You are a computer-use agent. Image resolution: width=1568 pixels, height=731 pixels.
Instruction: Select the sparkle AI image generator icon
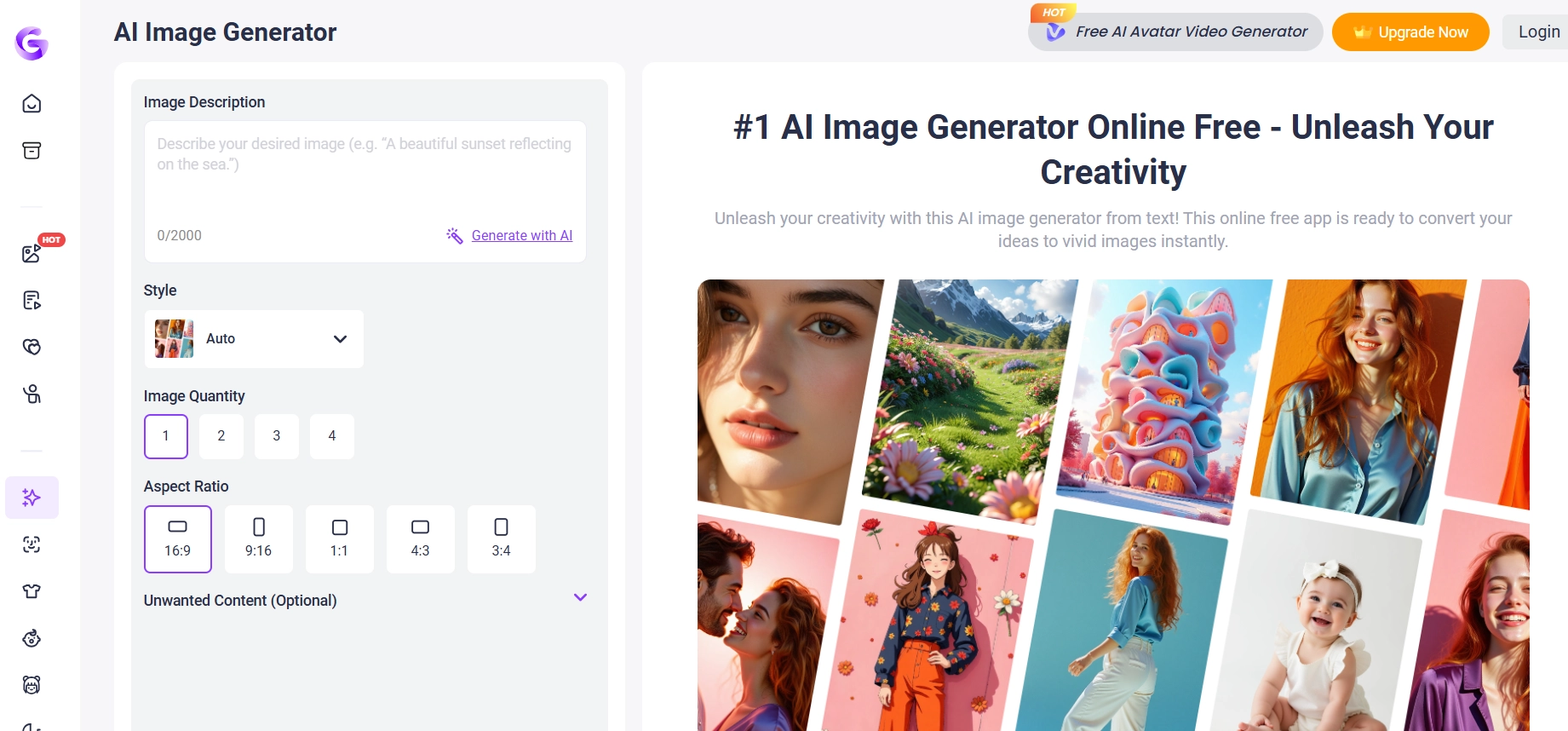pos(32,498)
